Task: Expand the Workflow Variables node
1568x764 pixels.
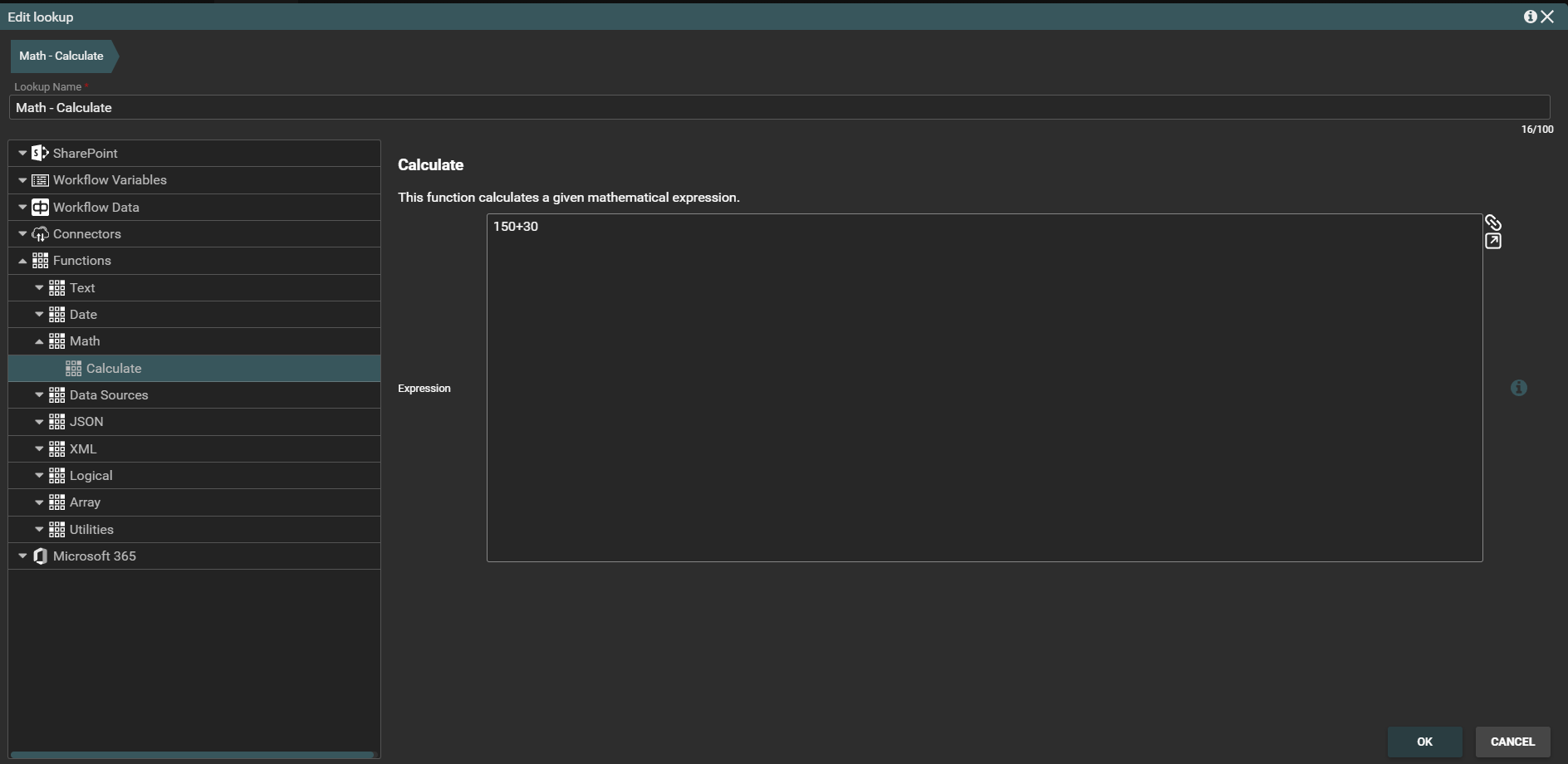Action: pyautogui.click(x=22, y=180)
